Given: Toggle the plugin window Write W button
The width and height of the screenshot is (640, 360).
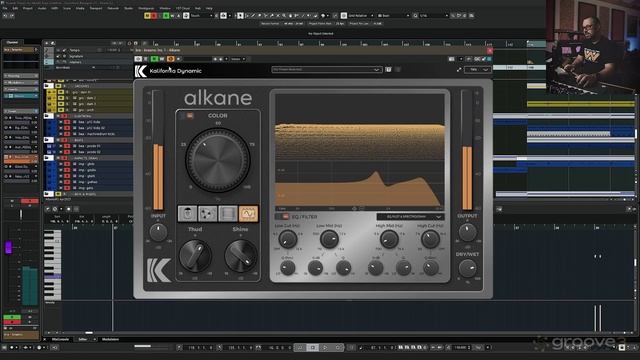Looking at the screenshot, I should point(162,59).
